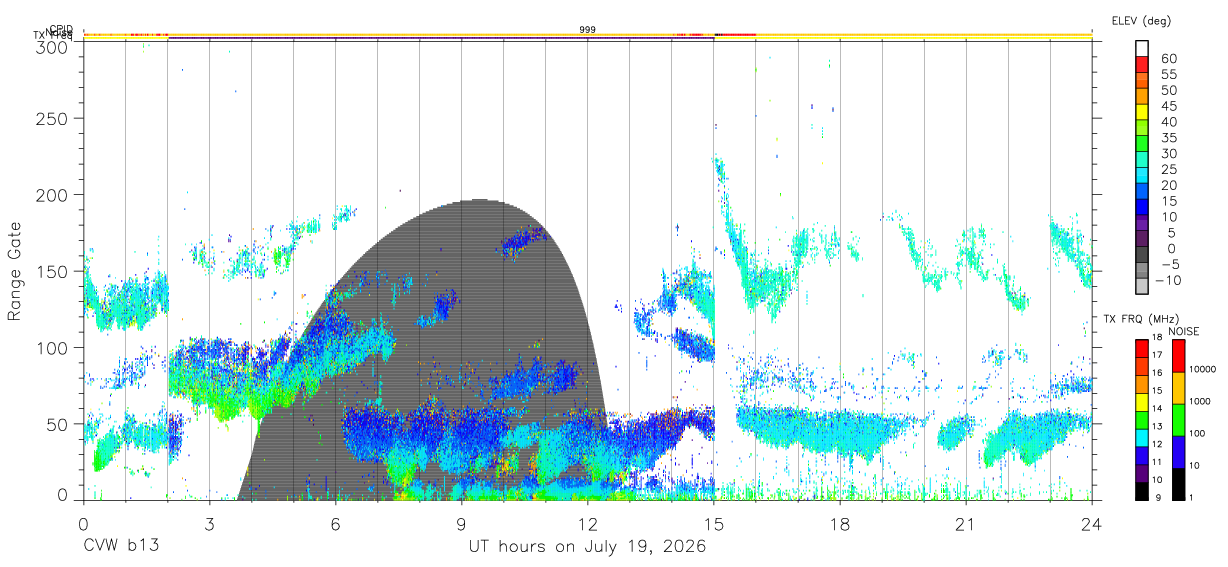1228x567 pixels.
Task: Click the UT hours on July 19, 2026 label
Action: [x=587, y=547]
